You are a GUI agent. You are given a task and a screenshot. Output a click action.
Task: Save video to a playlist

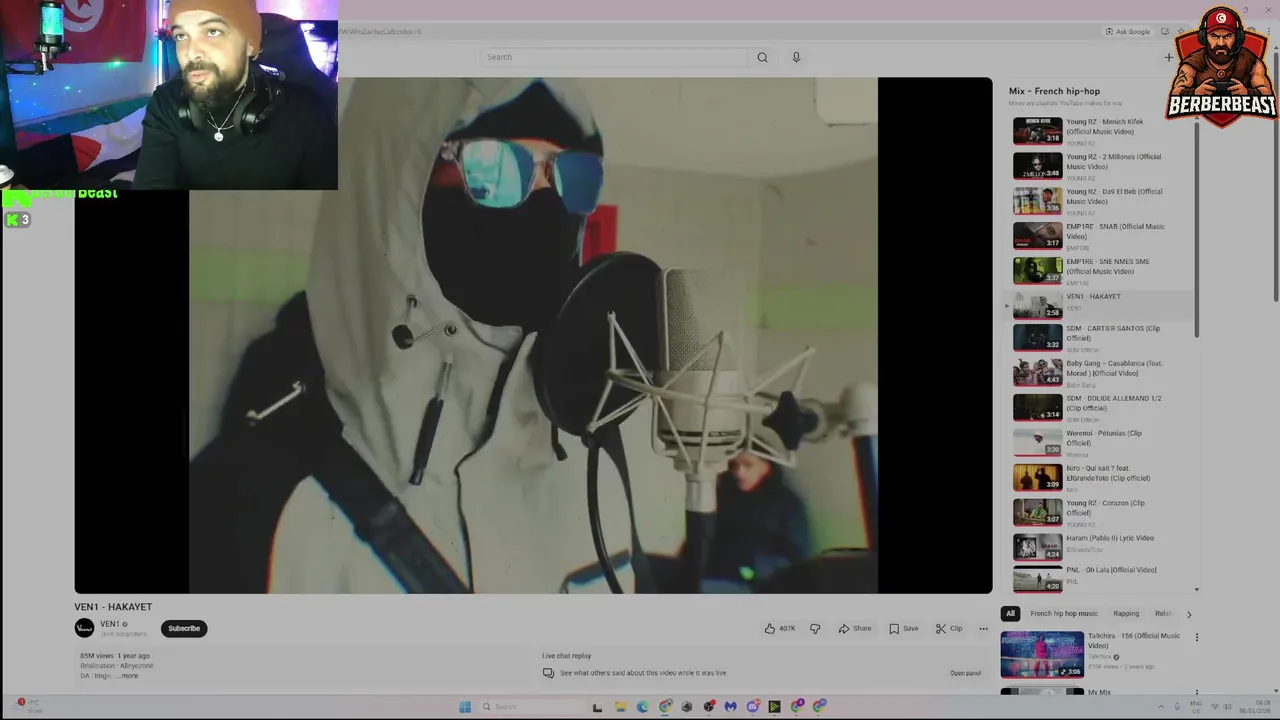coord(903,628)
